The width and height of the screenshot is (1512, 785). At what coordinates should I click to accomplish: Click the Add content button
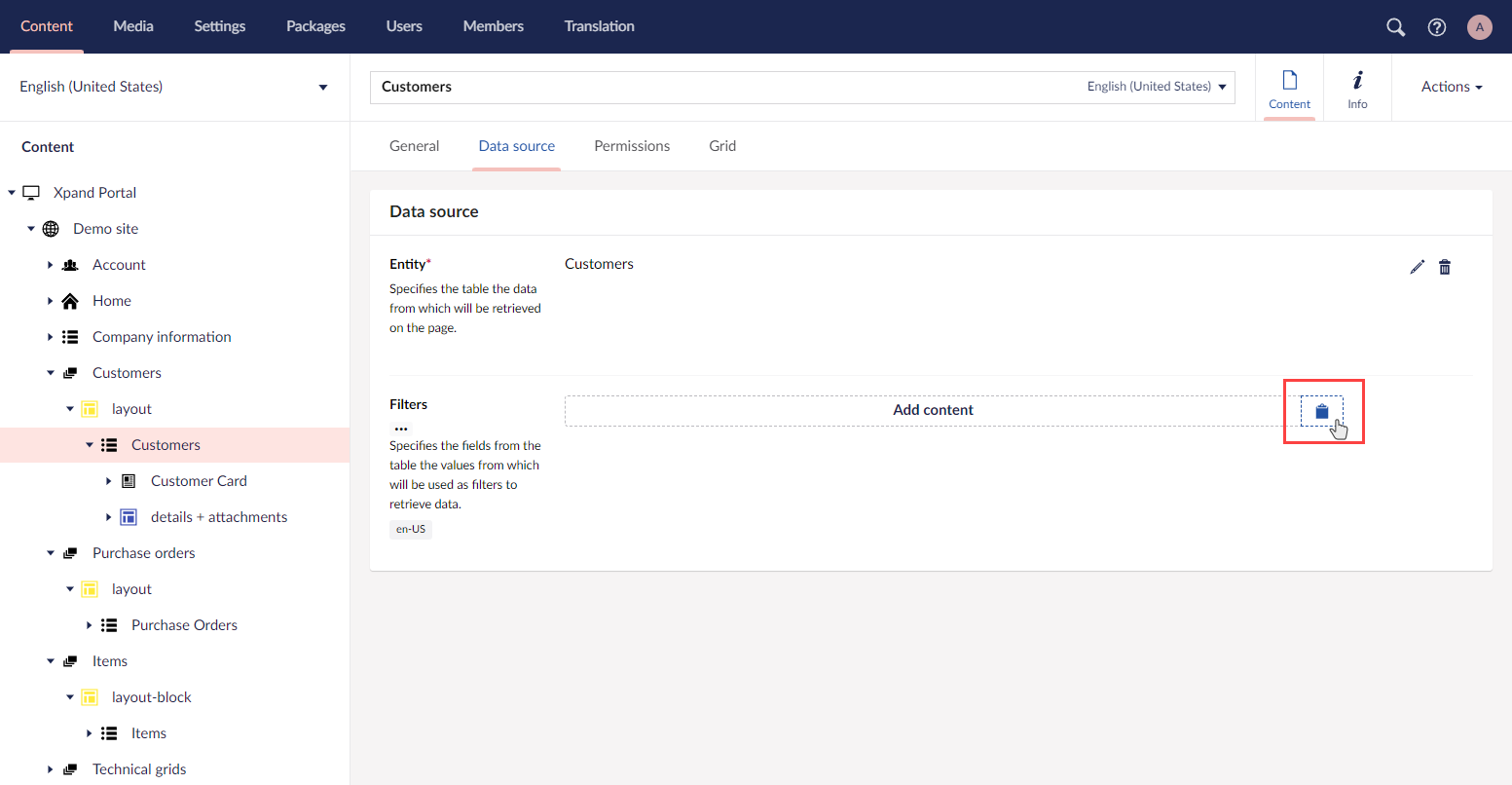point(932,410)
